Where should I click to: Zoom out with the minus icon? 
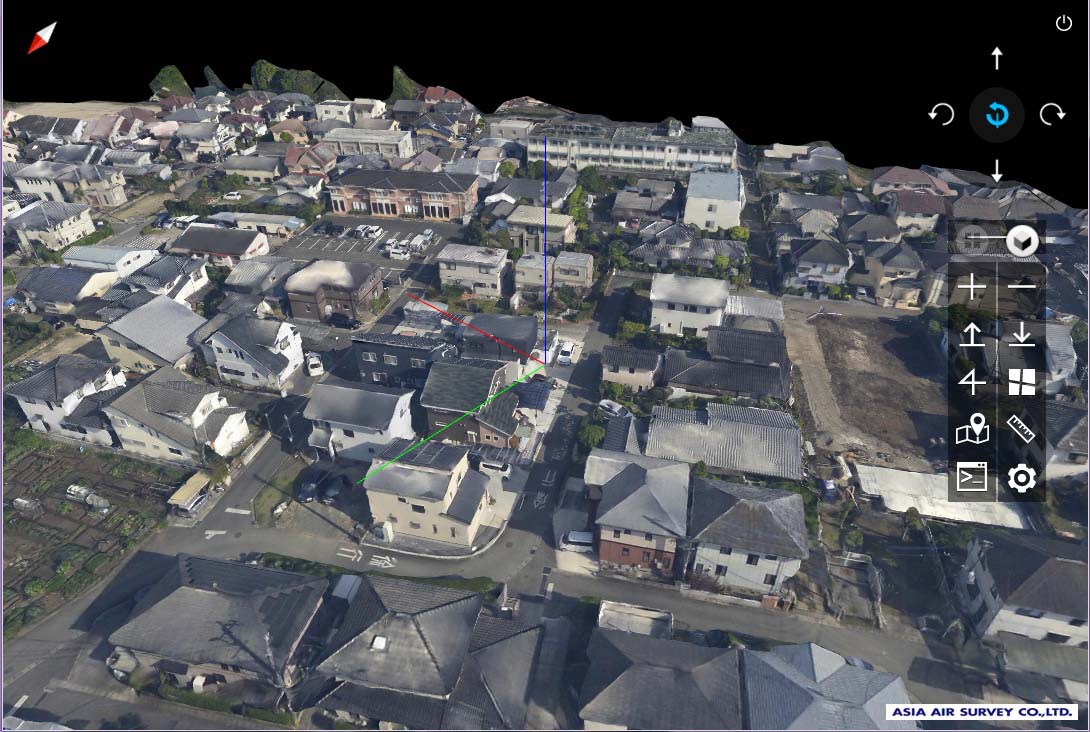(x=1021, y=286)
